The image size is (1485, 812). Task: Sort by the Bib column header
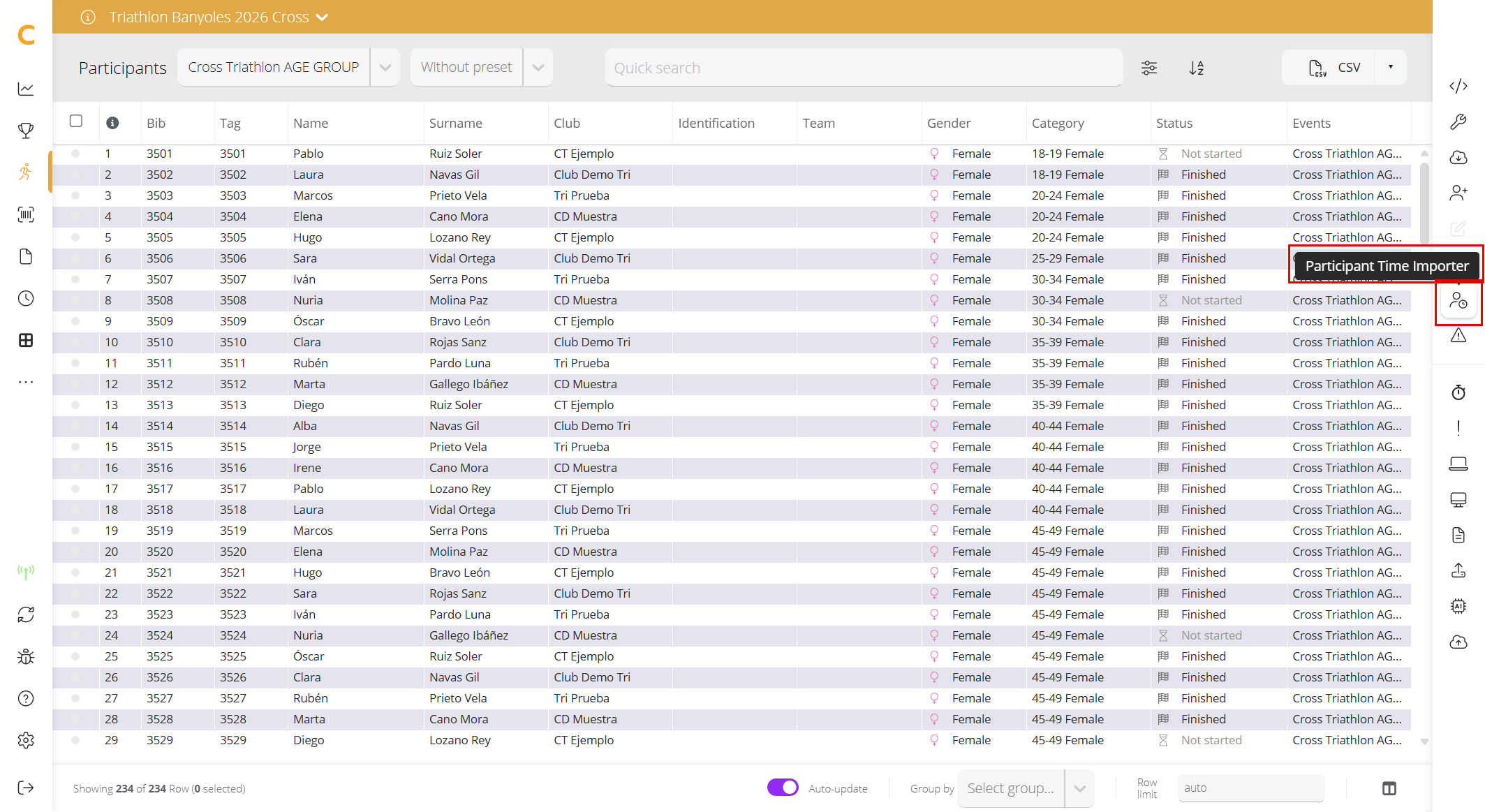[156, 123]
